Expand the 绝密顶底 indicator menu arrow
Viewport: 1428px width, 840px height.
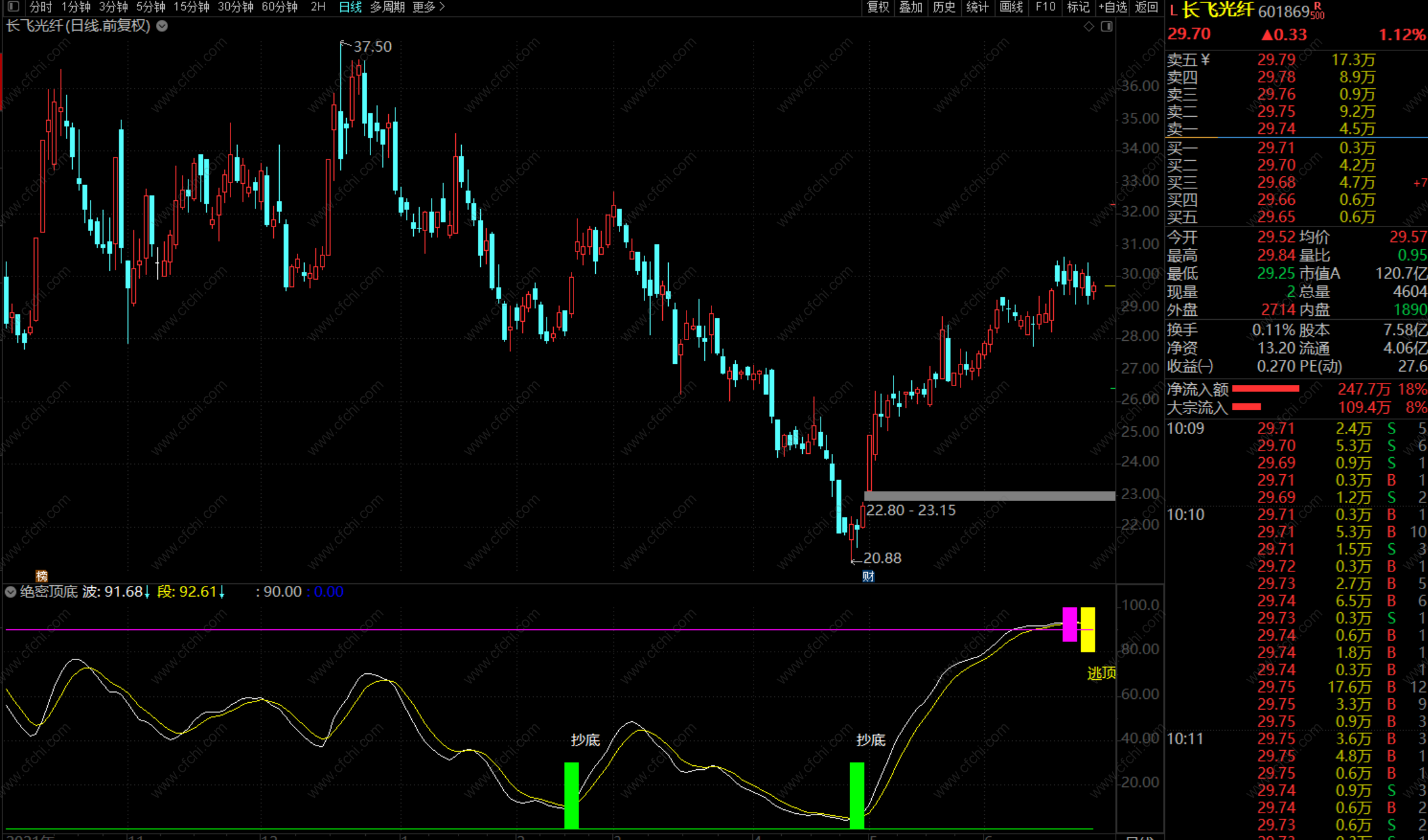coord(11,592)
